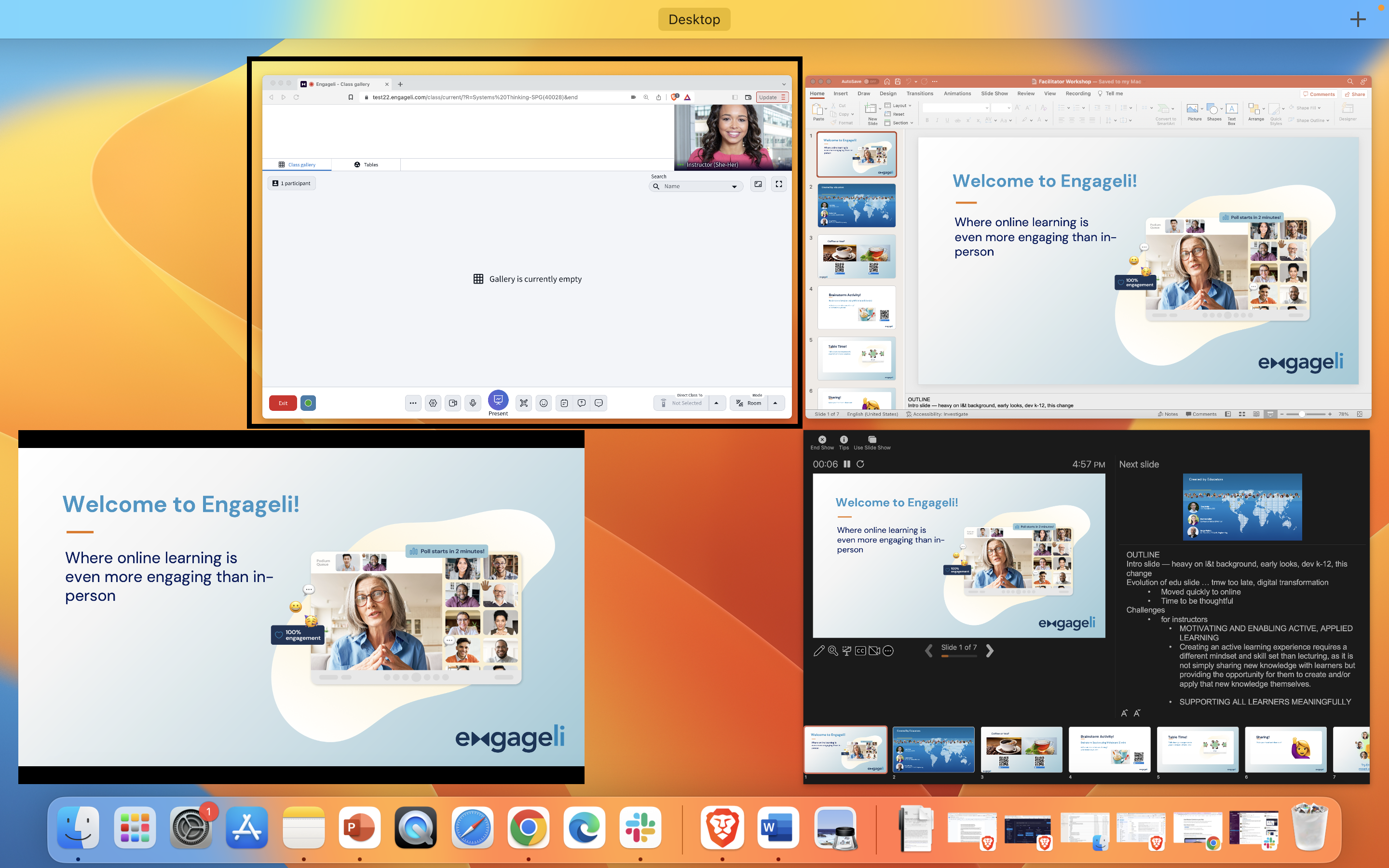Switch to slide sorter view icon in status bar
The height and width of the screenshot is (868, 1389).
pyautogui.click(x=1242, y=414)
